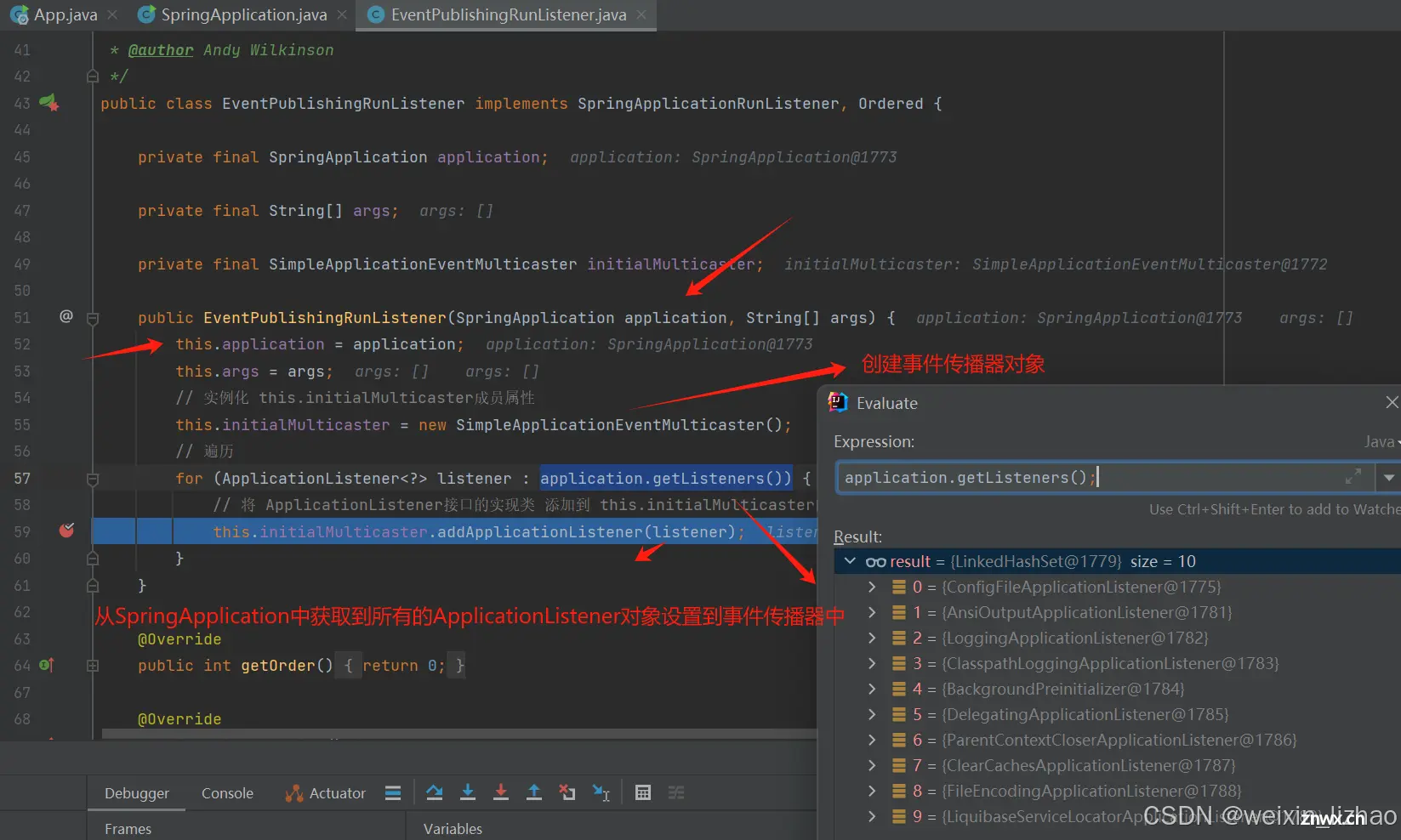This screenshot has height=840, width=1401.
Task: Open the Java language dropdown in Evaluate
Action: (1381, 442)
